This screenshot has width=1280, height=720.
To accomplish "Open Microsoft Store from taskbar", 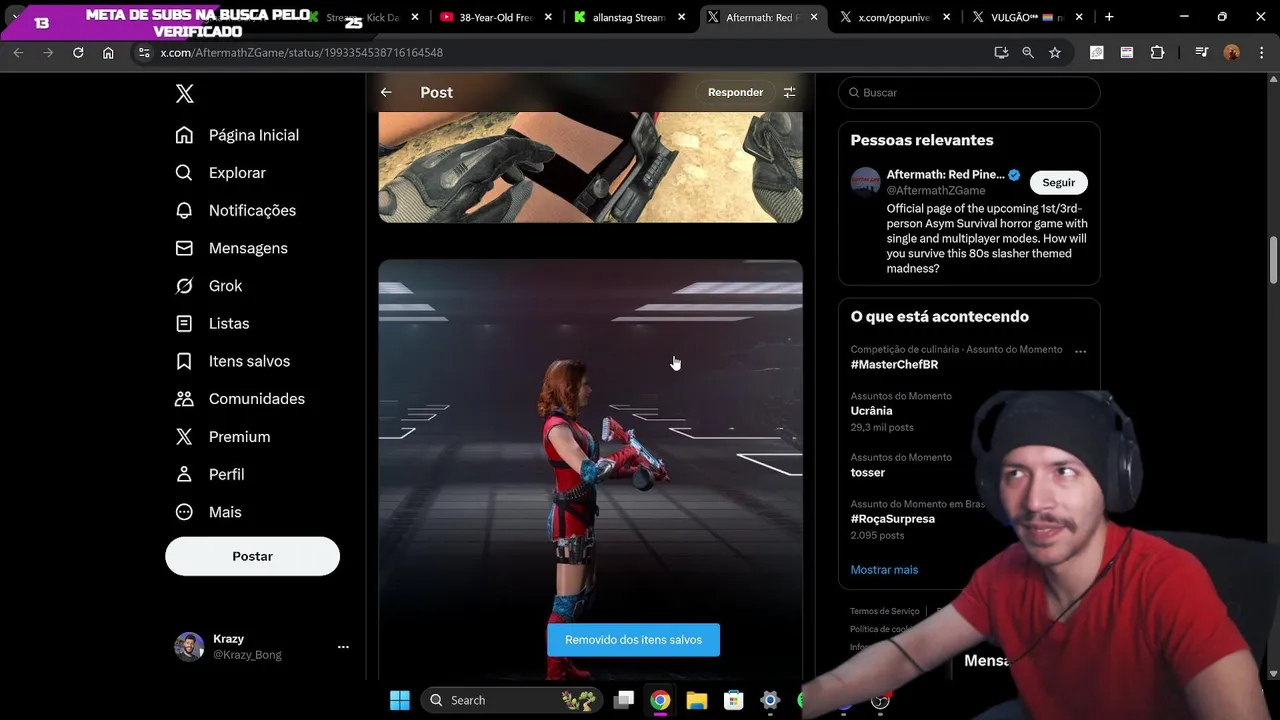I will [x=733, y=700].
